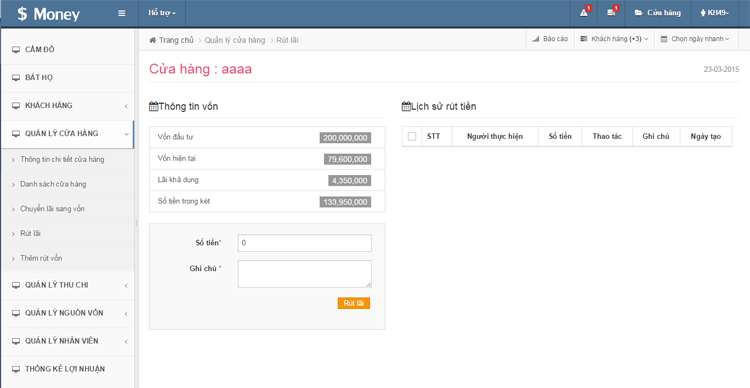Click the monitor icon next to BÁT HỌ

coord(16,78)
